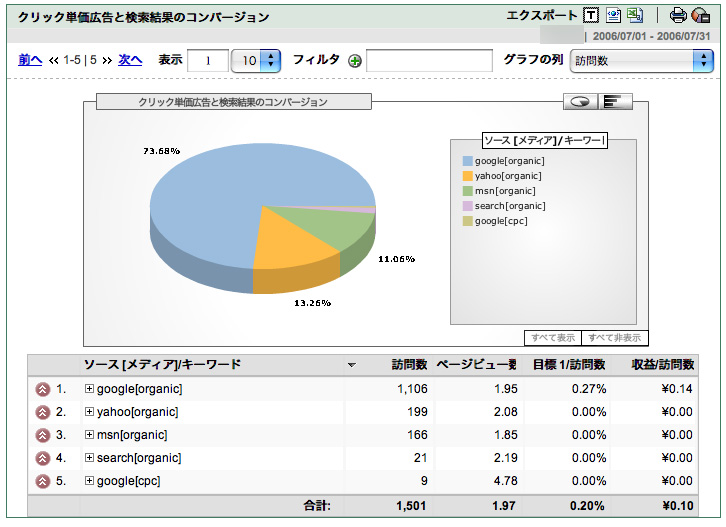Click the pie chart icon right of printer
Screen dimensions: 726x527
click(701, 15)
